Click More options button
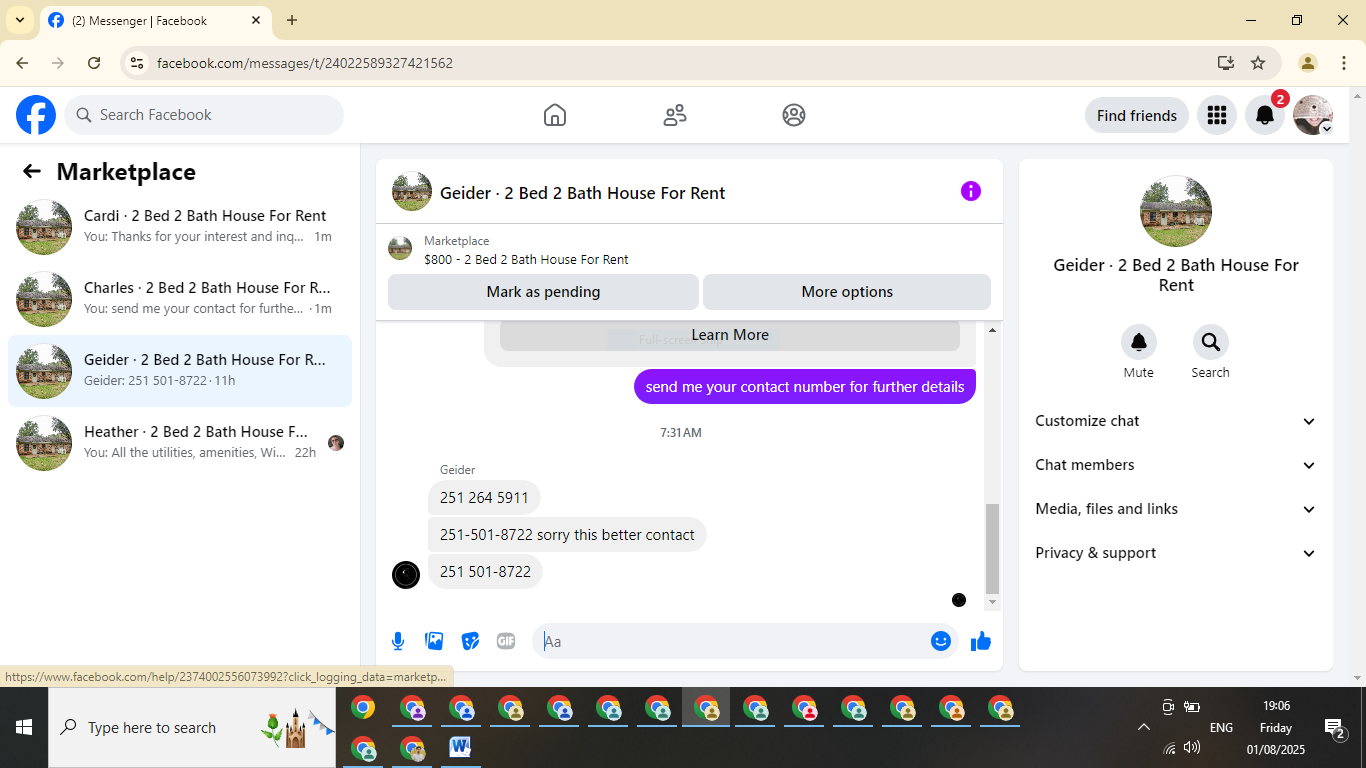The height and width of the screenshot is (768, 1366). point(847,292)
